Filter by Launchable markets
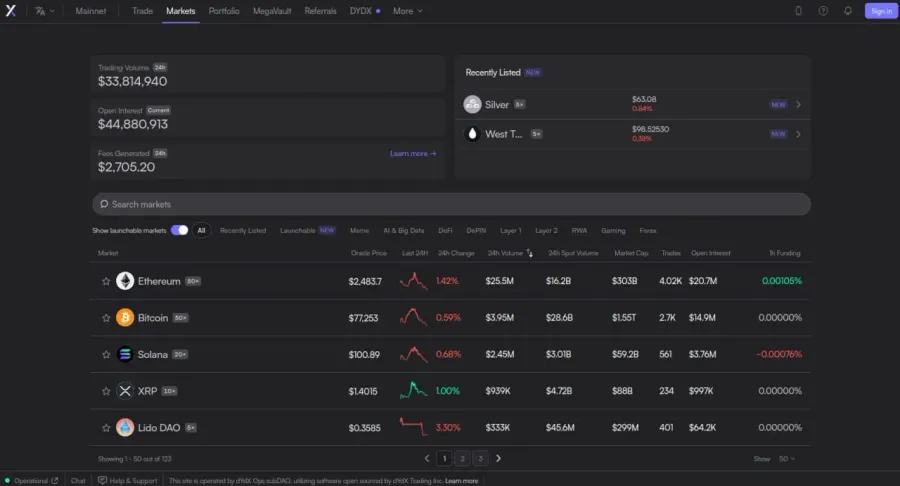The width and height of the screenshot is (900, 486). point(307,230)
